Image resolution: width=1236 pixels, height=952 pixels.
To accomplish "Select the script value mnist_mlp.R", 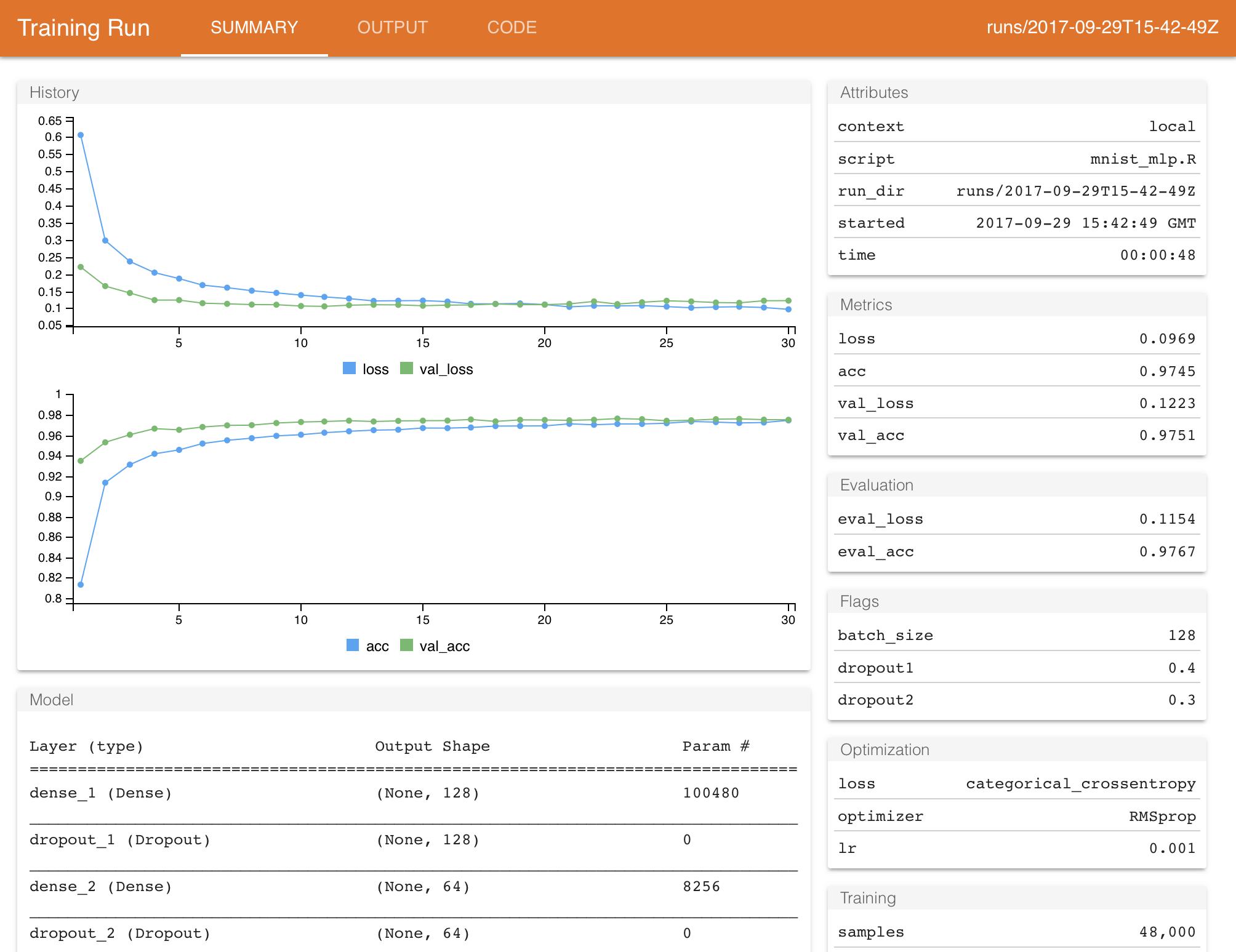I will pyautogui.click(x=1143, y=159).
